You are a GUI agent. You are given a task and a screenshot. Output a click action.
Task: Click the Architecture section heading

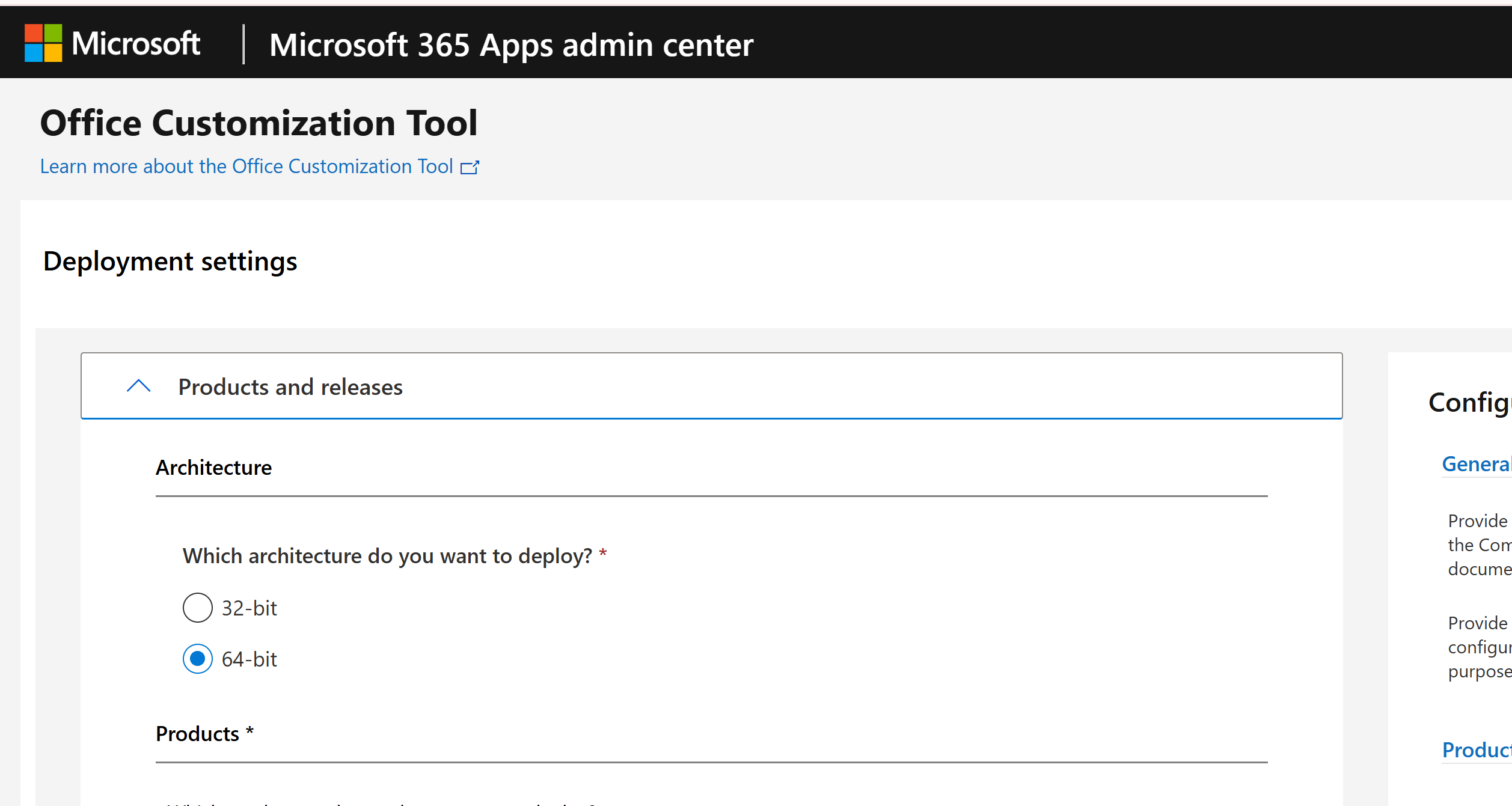coord(213,468)
